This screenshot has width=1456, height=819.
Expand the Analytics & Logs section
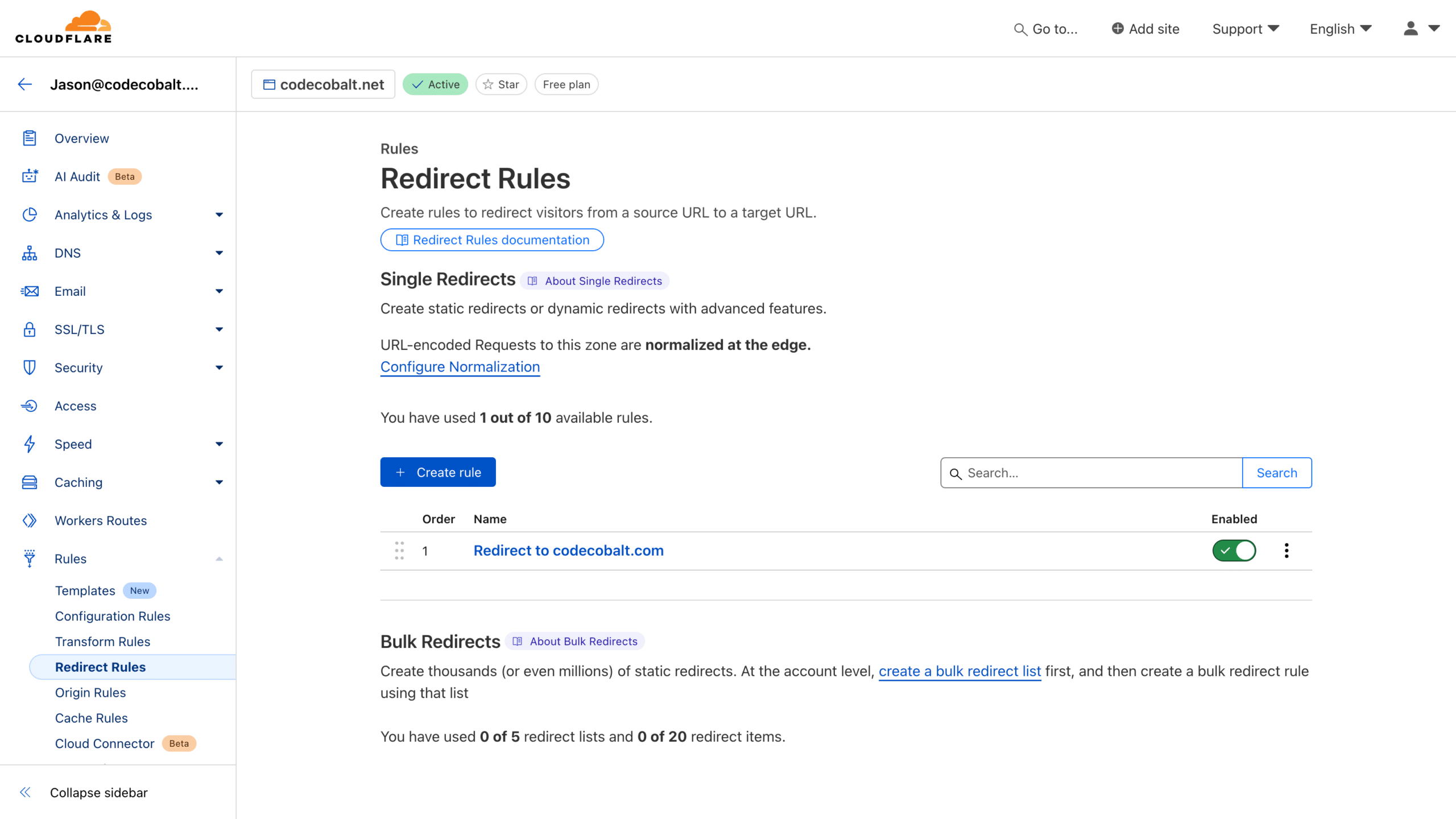[x=218, y=214]
